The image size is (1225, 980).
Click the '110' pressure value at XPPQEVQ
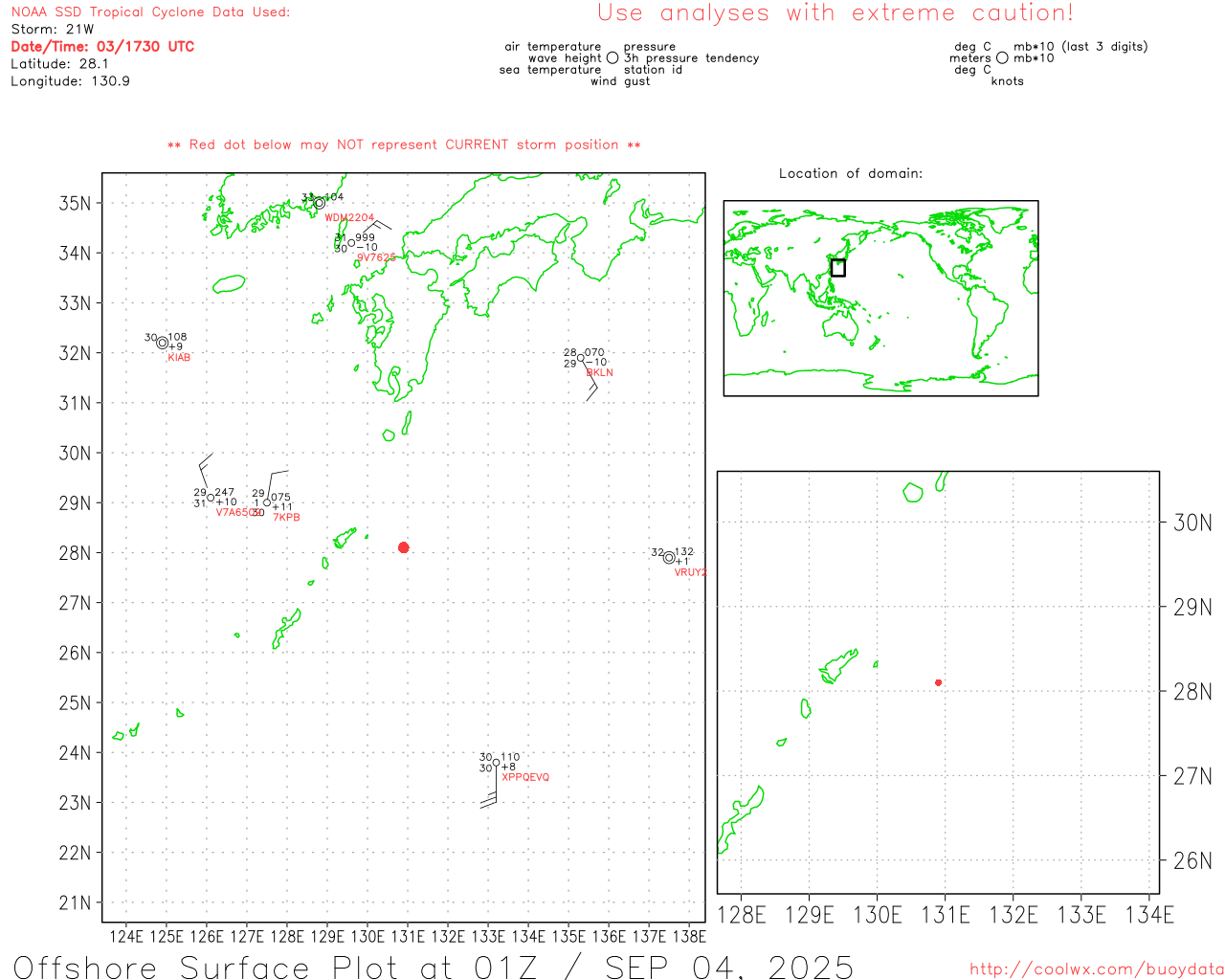511,757
